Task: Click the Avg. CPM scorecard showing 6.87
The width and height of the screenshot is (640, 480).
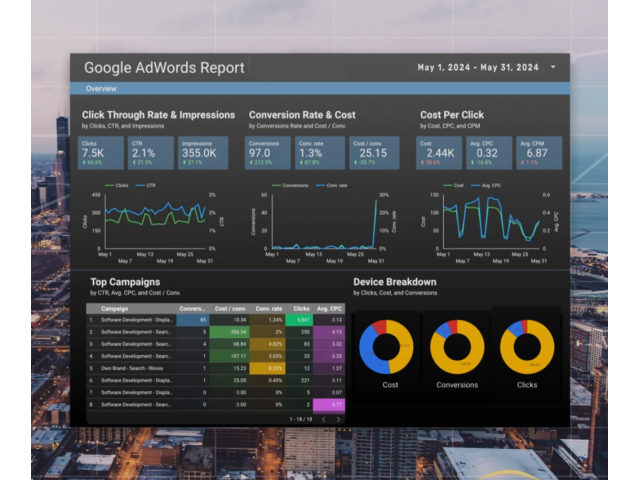Action: [539, 153]
